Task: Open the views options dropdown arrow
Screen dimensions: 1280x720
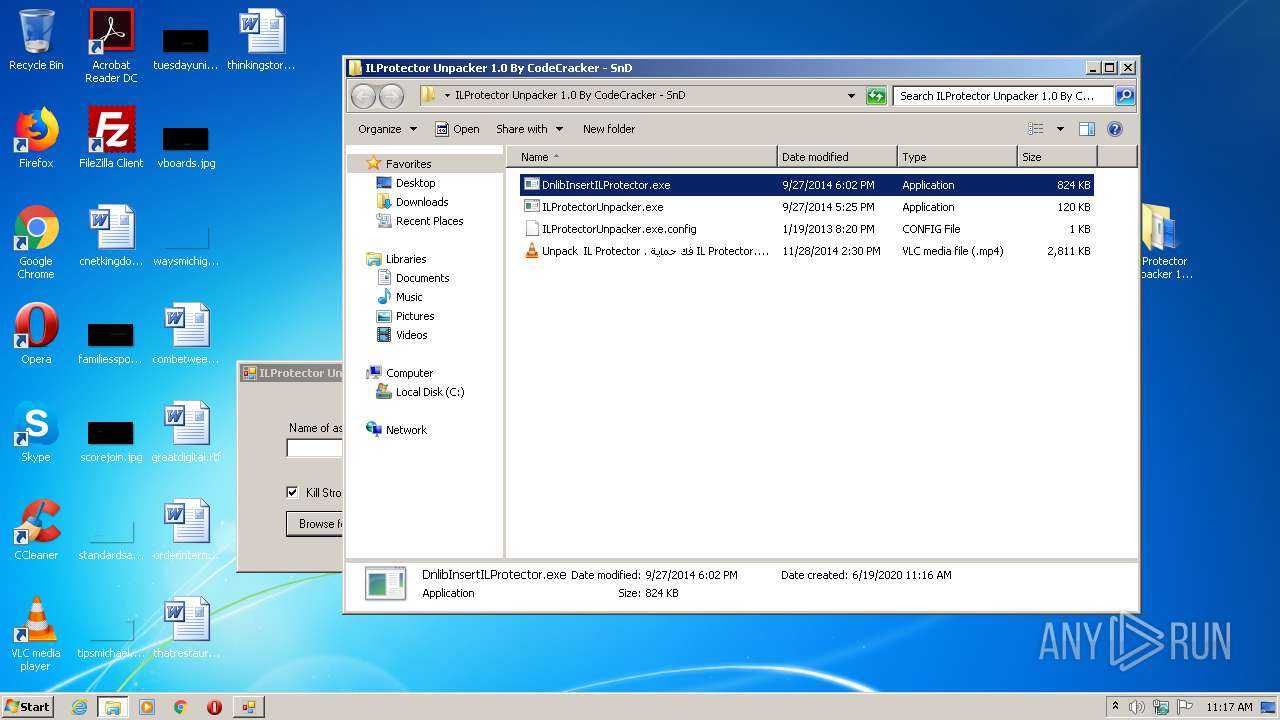Action: pos(1060,129)
